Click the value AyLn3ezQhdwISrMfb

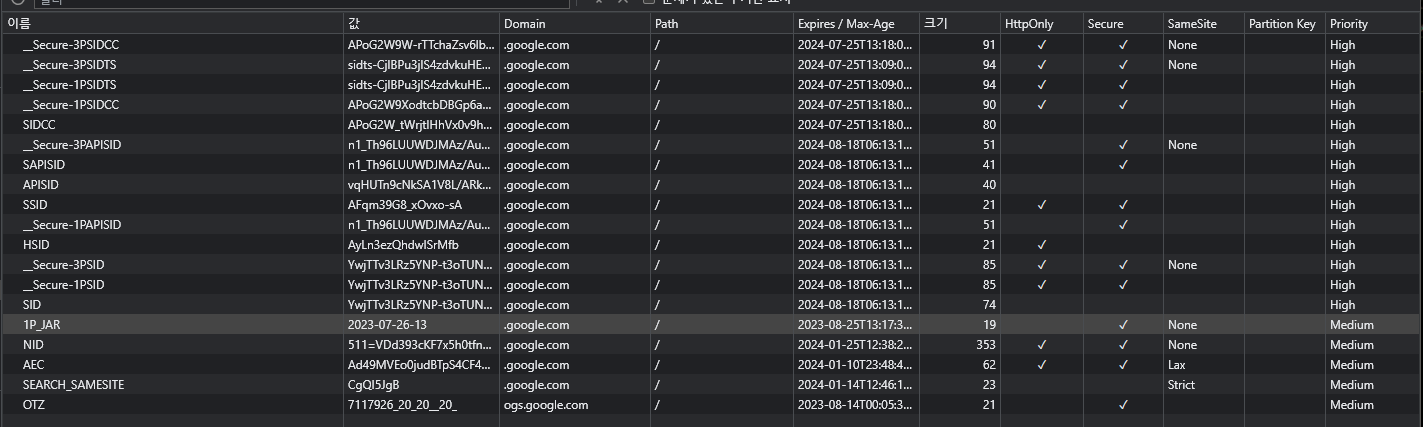pyautogui.click(x=403, y=245)
